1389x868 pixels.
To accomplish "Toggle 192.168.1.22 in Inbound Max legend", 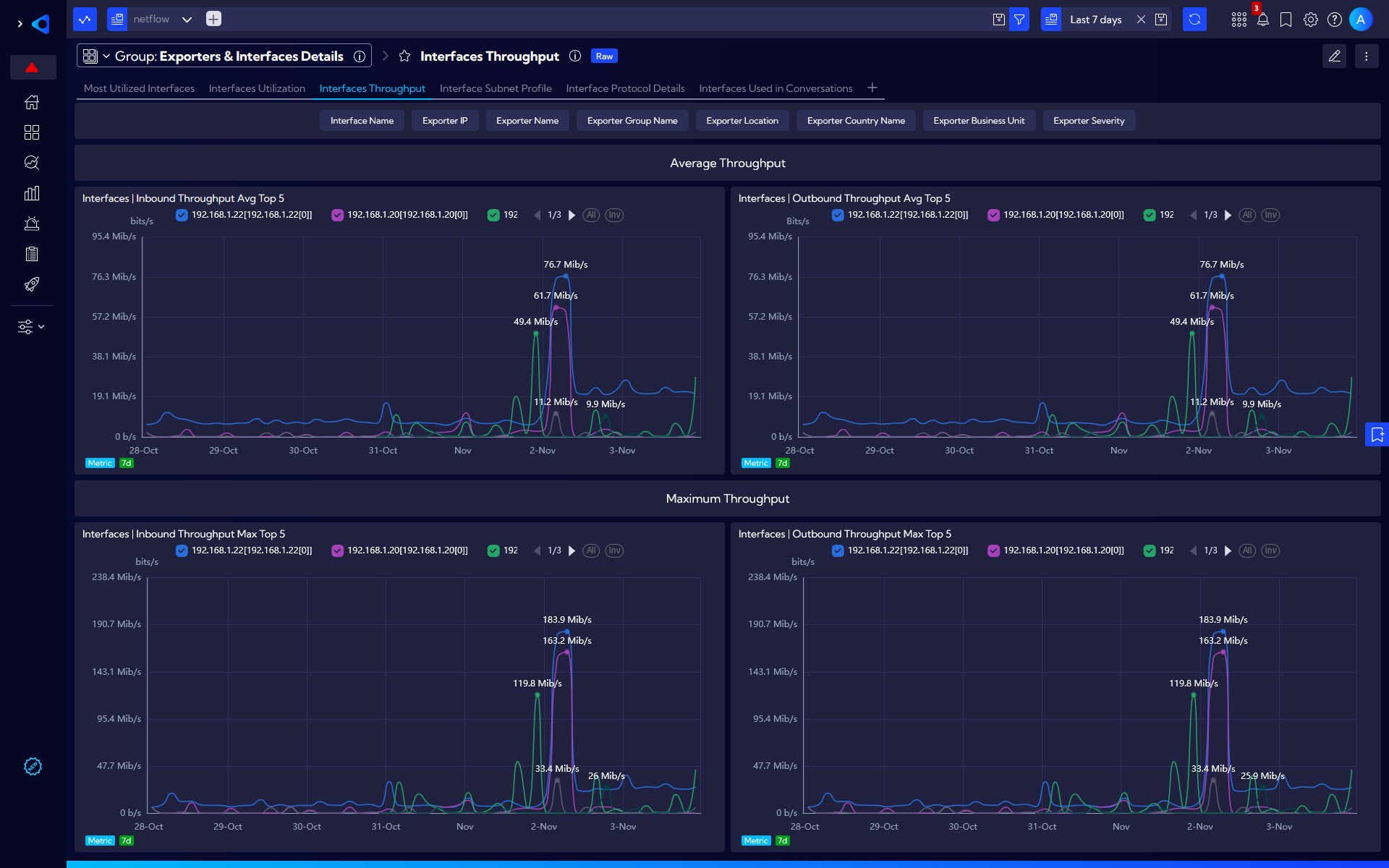I will [x=182, y=550].
